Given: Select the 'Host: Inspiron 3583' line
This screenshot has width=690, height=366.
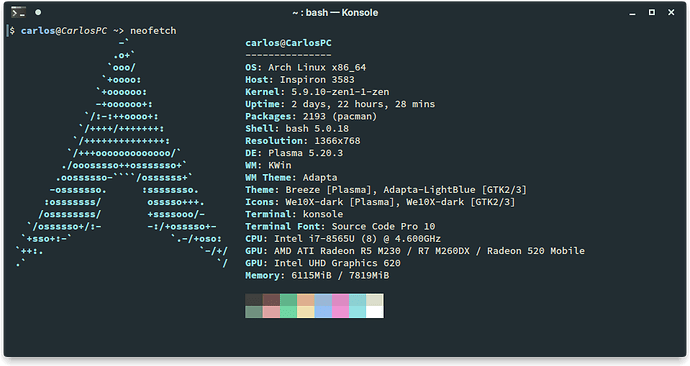Looking at the screenshot, I should click(x=300, y=80).
